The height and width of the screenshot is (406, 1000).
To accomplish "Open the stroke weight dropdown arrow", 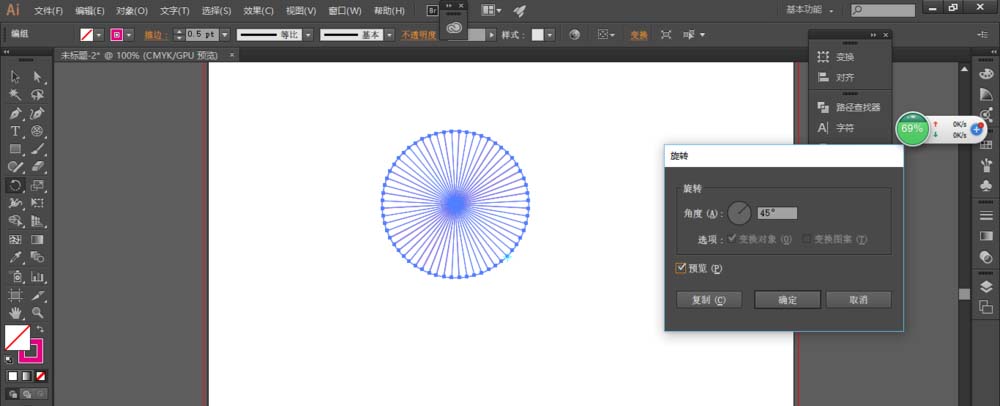I will 224,35.
